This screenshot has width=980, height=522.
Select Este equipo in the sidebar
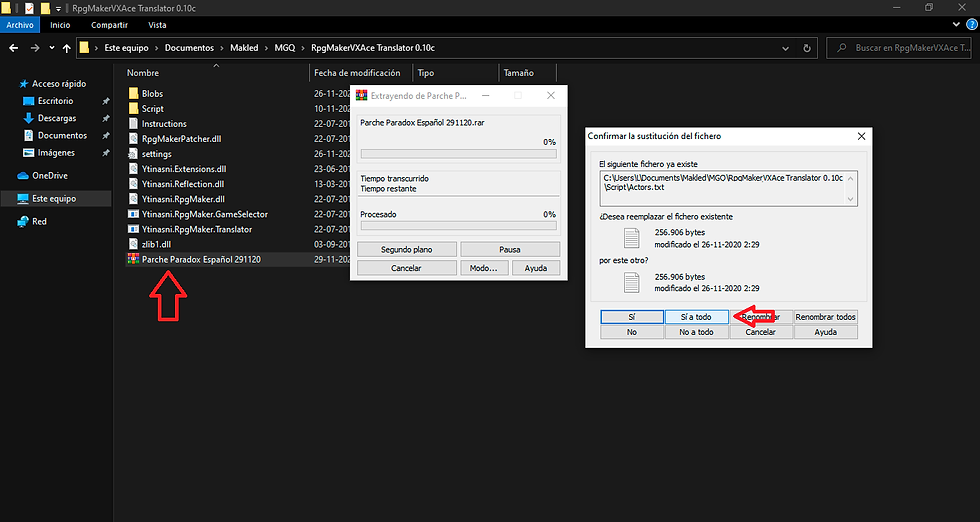coord(54,198)
